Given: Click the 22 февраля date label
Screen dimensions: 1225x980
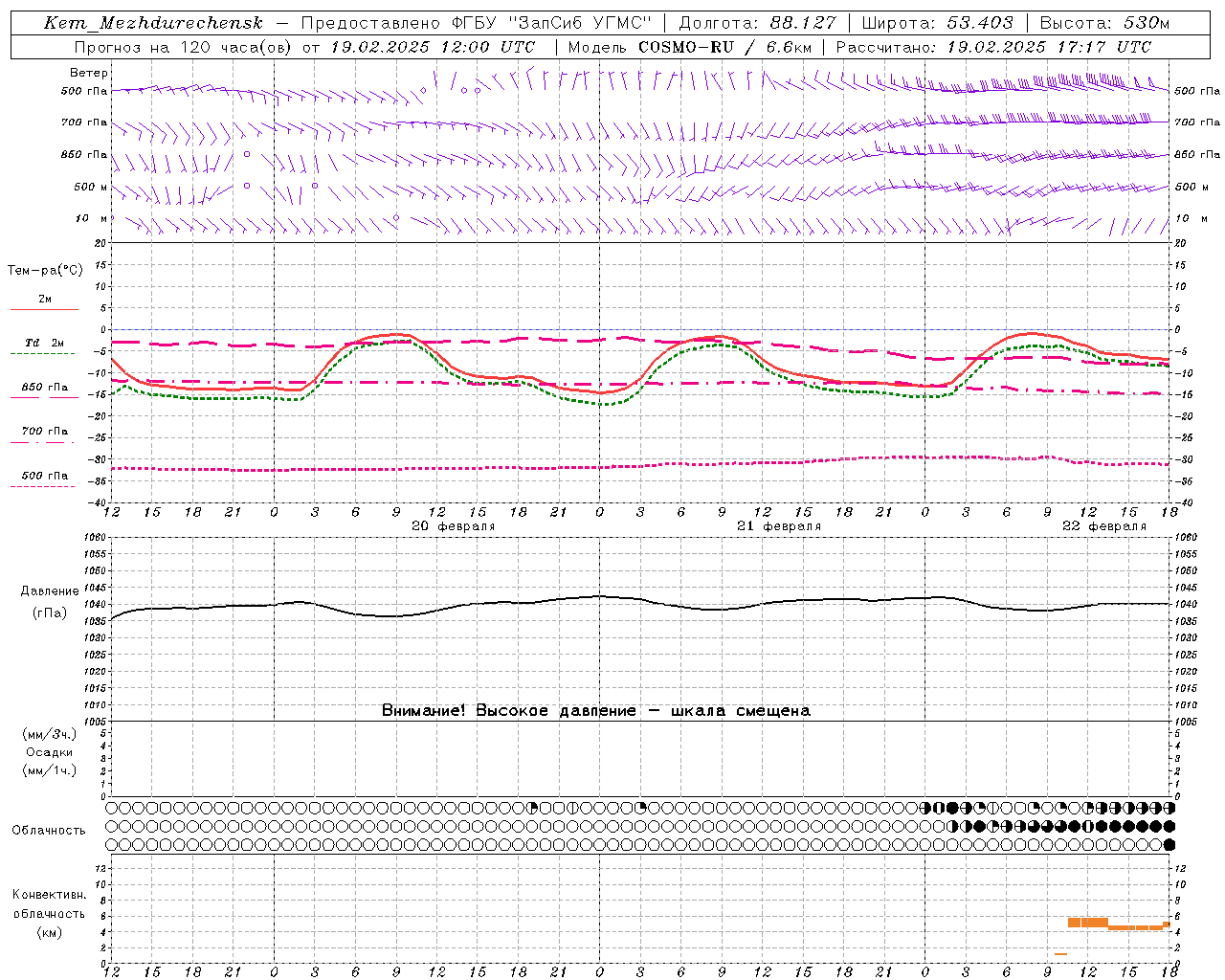Looking at the screenshot, I should (x=1103, y=526).
